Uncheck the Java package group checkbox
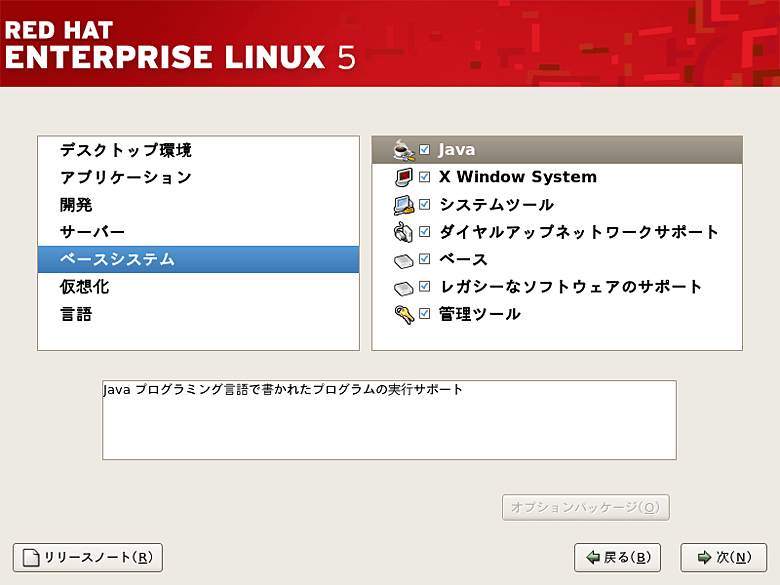The height and width of the screenshot is (585, 780). click(425, 150)
